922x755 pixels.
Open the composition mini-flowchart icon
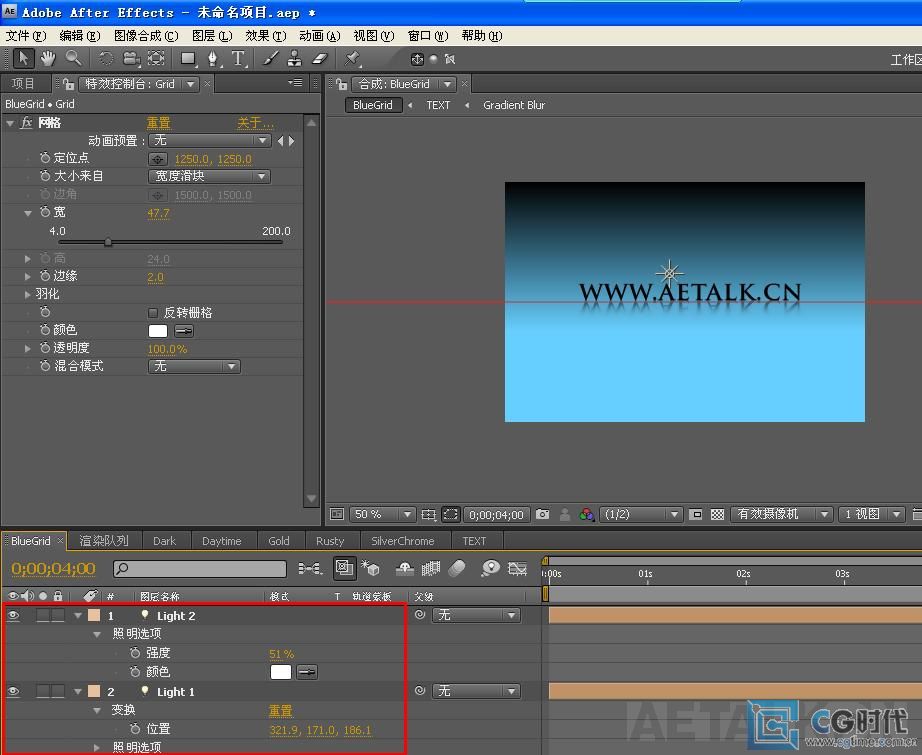[x=310, y=569]
